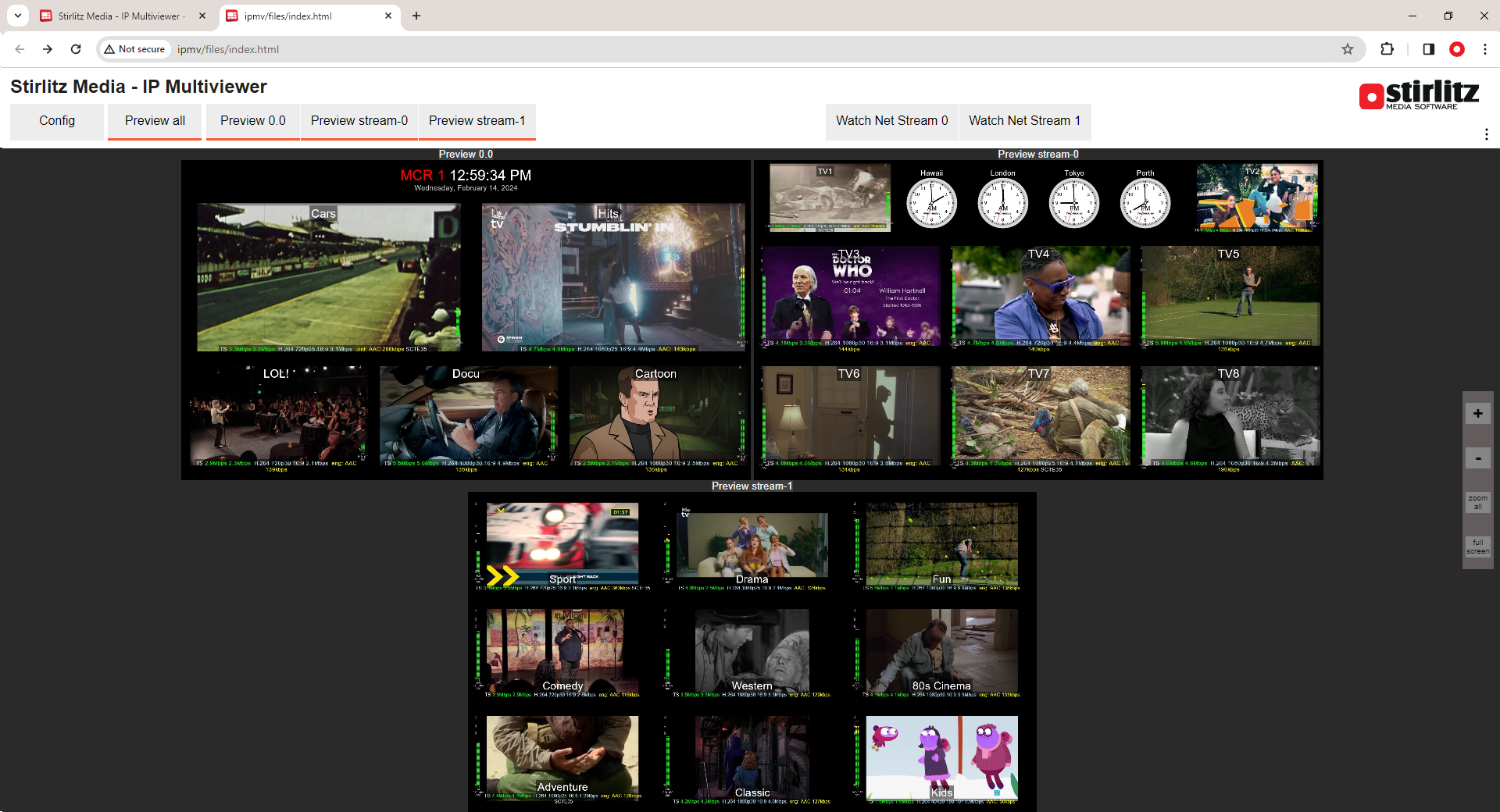Open the browser extensions puzzle icon
Image resolution: width=1500 pixels, height=812 pixels.
pos(1387,49)
